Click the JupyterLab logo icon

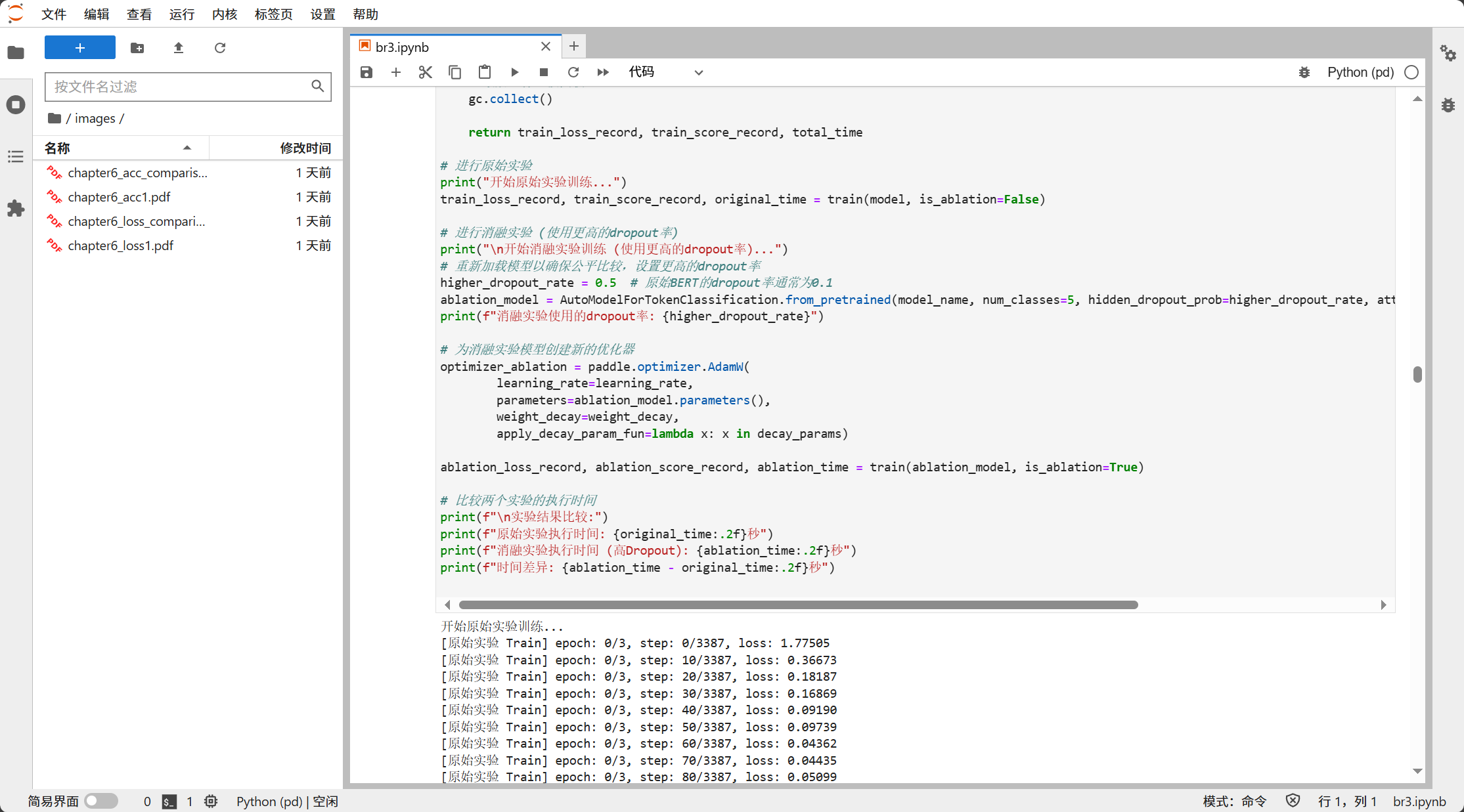click(x=15, y=13)
